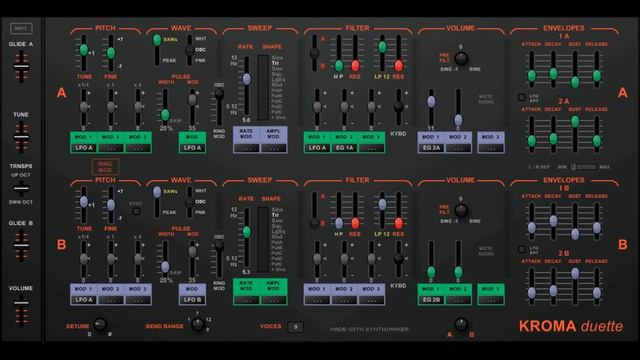640x360 pixels.
Task: Click section B filter HP slider knob
Action: coord(339,223)
